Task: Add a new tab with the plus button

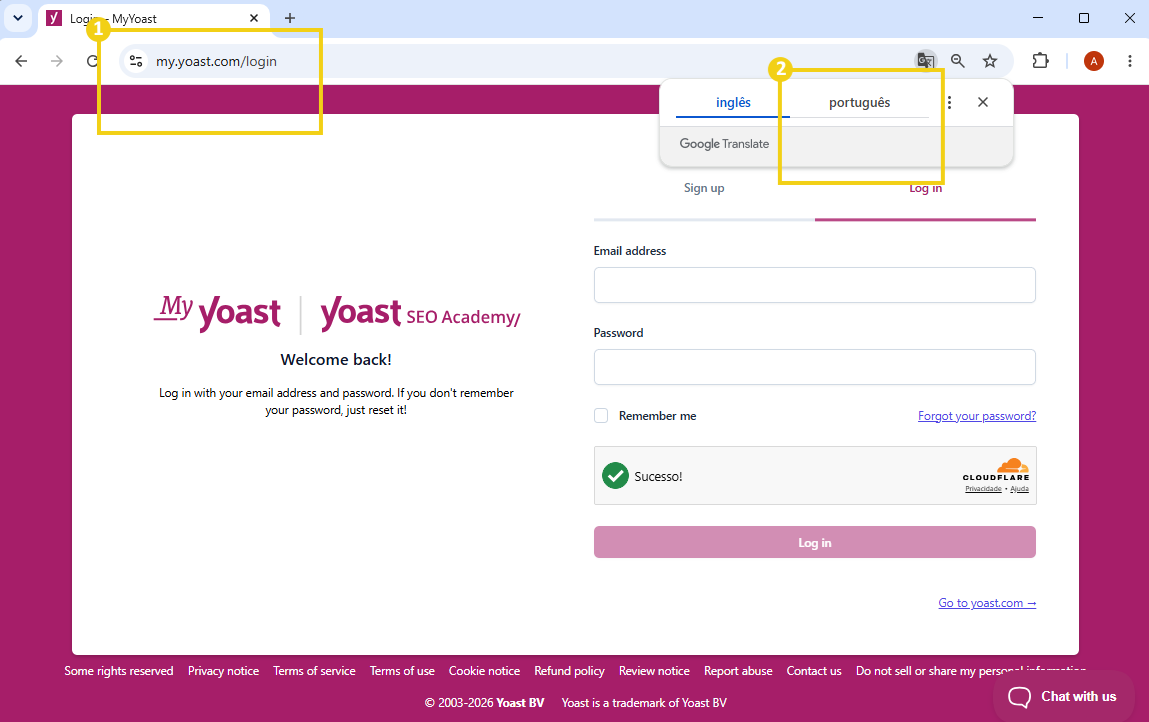Action: [290, 18]
